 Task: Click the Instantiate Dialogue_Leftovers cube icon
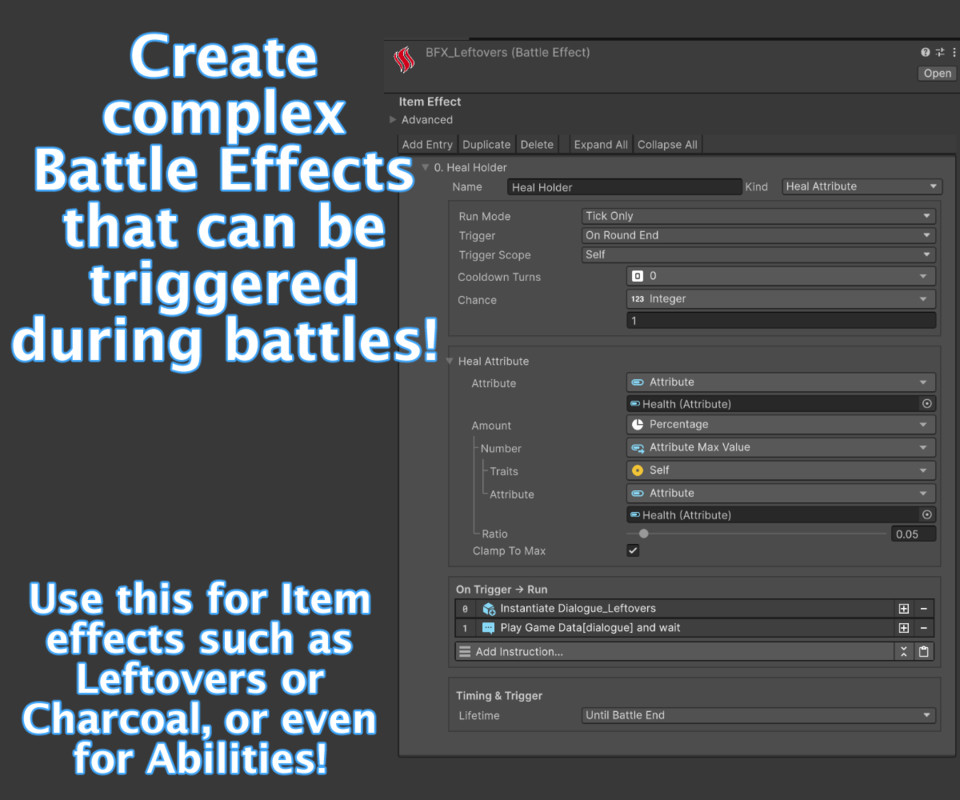(489, 608)
